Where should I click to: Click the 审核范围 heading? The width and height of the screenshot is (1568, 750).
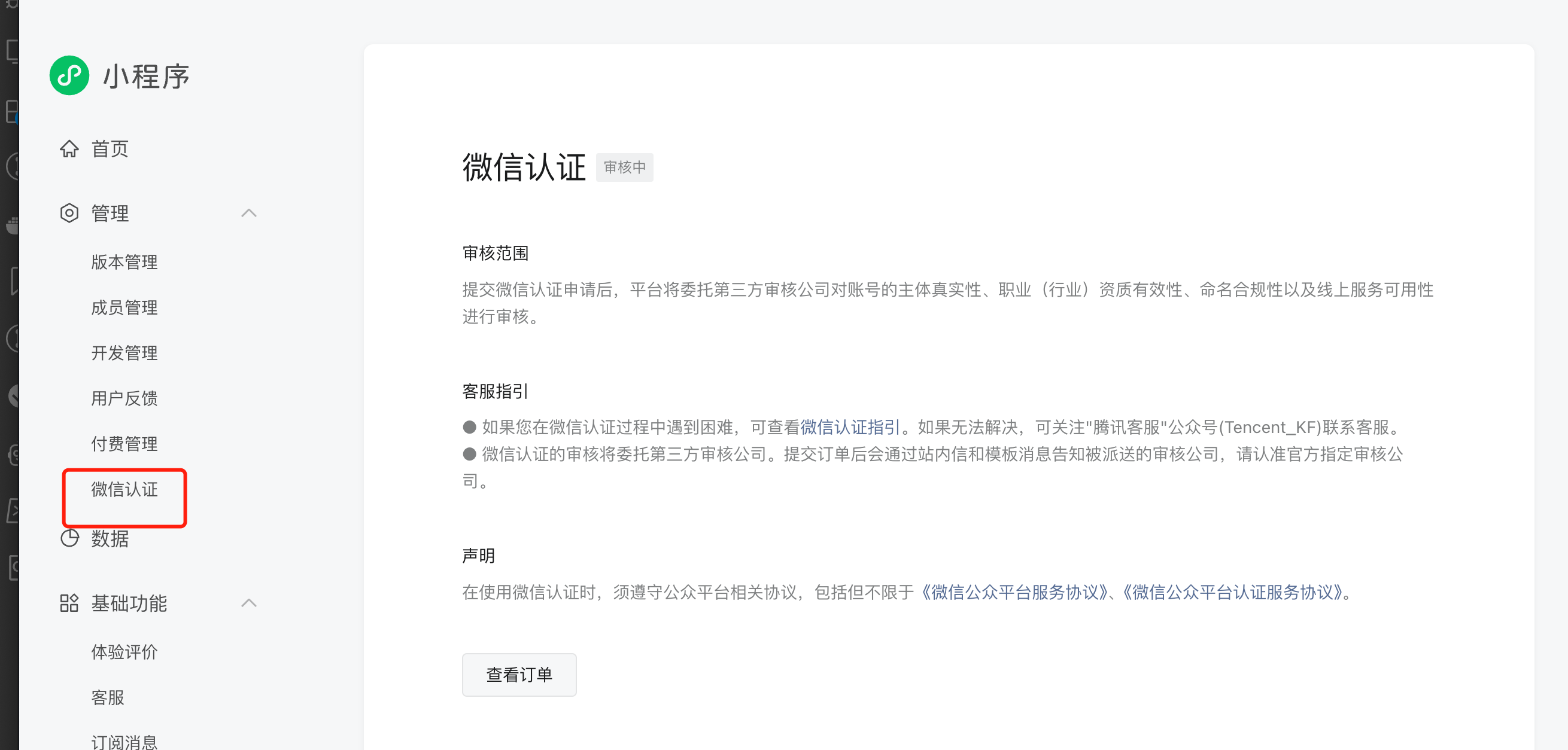pyautogui.click(x=496, y=253)
